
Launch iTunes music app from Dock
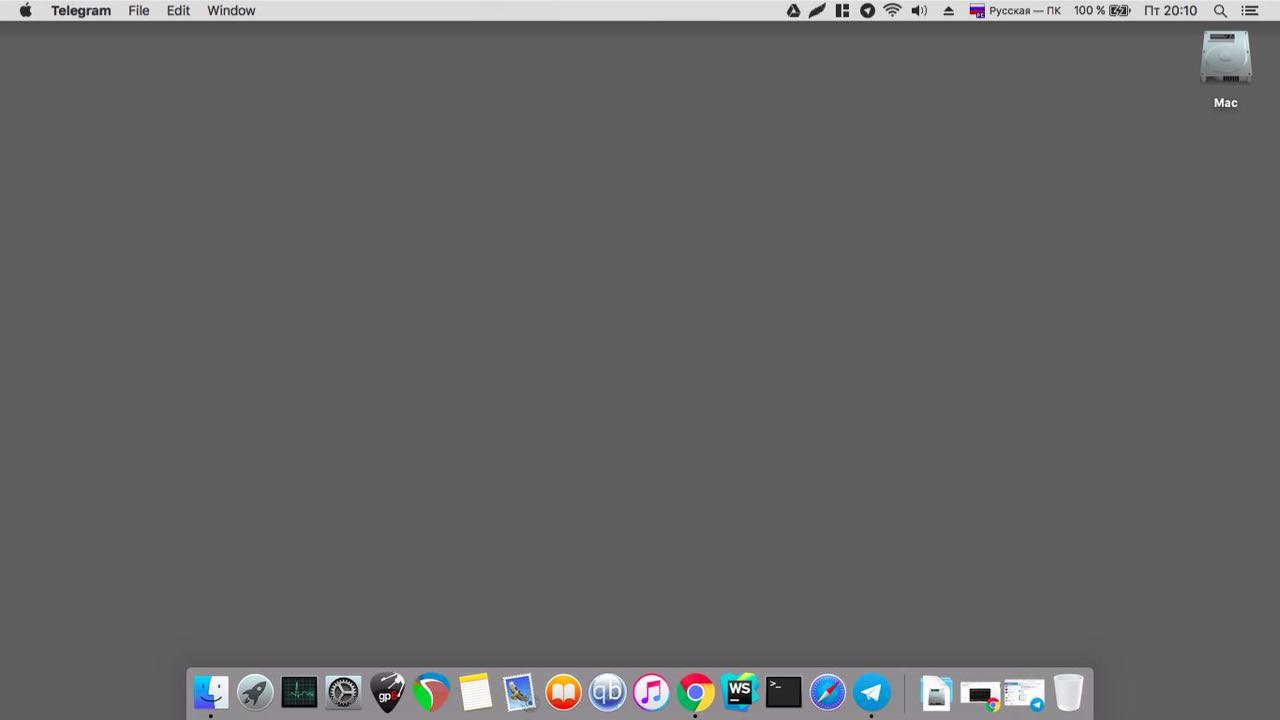(x=651, y=692)
